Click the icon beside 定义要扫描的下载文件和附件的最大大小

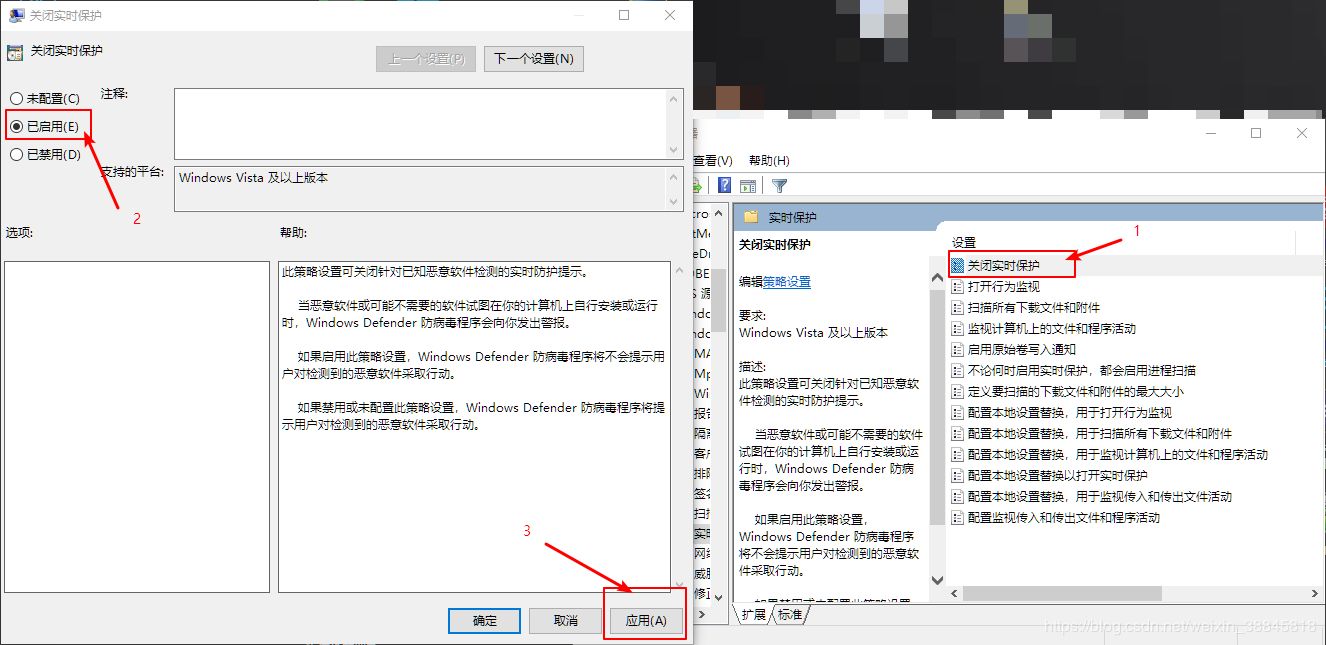(957, 392)
